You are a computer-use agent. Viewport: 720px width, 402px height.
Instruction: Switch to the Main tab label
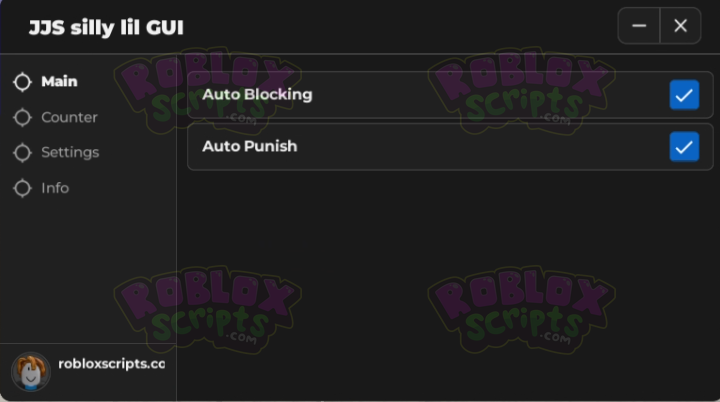(x=59, y=82)
